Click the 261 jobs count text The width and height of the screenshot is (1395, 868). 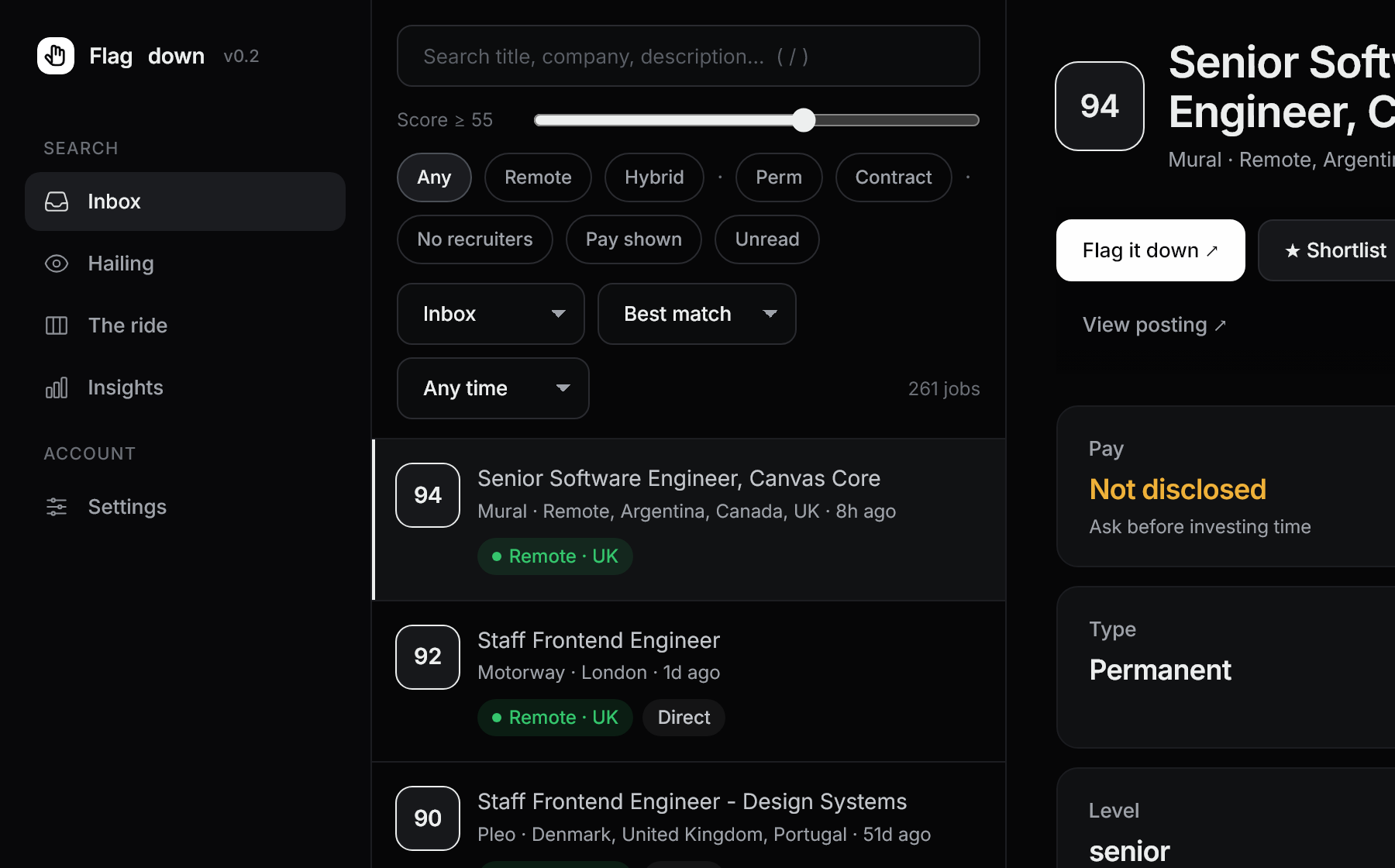(x=944, y=388)
